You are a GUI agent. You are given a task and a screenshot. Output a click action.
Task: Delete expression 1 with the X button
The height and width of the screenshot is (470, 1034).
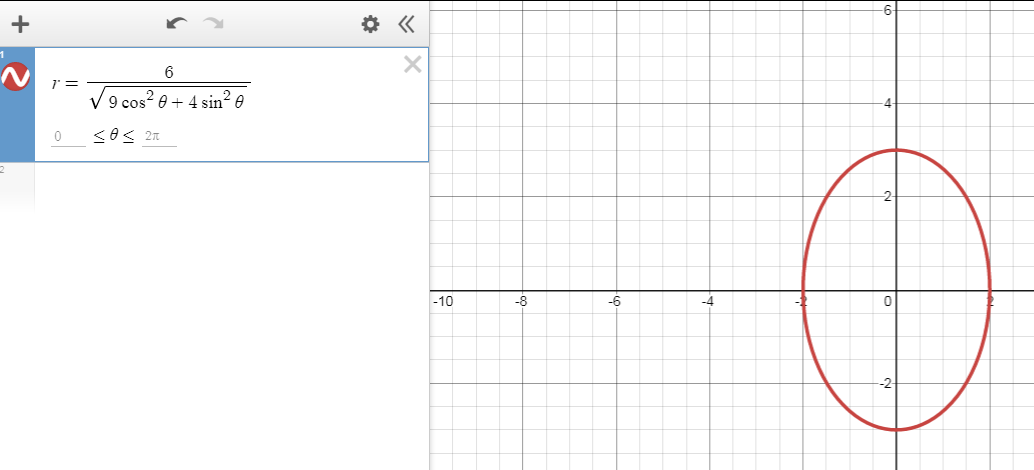point(412,65)
